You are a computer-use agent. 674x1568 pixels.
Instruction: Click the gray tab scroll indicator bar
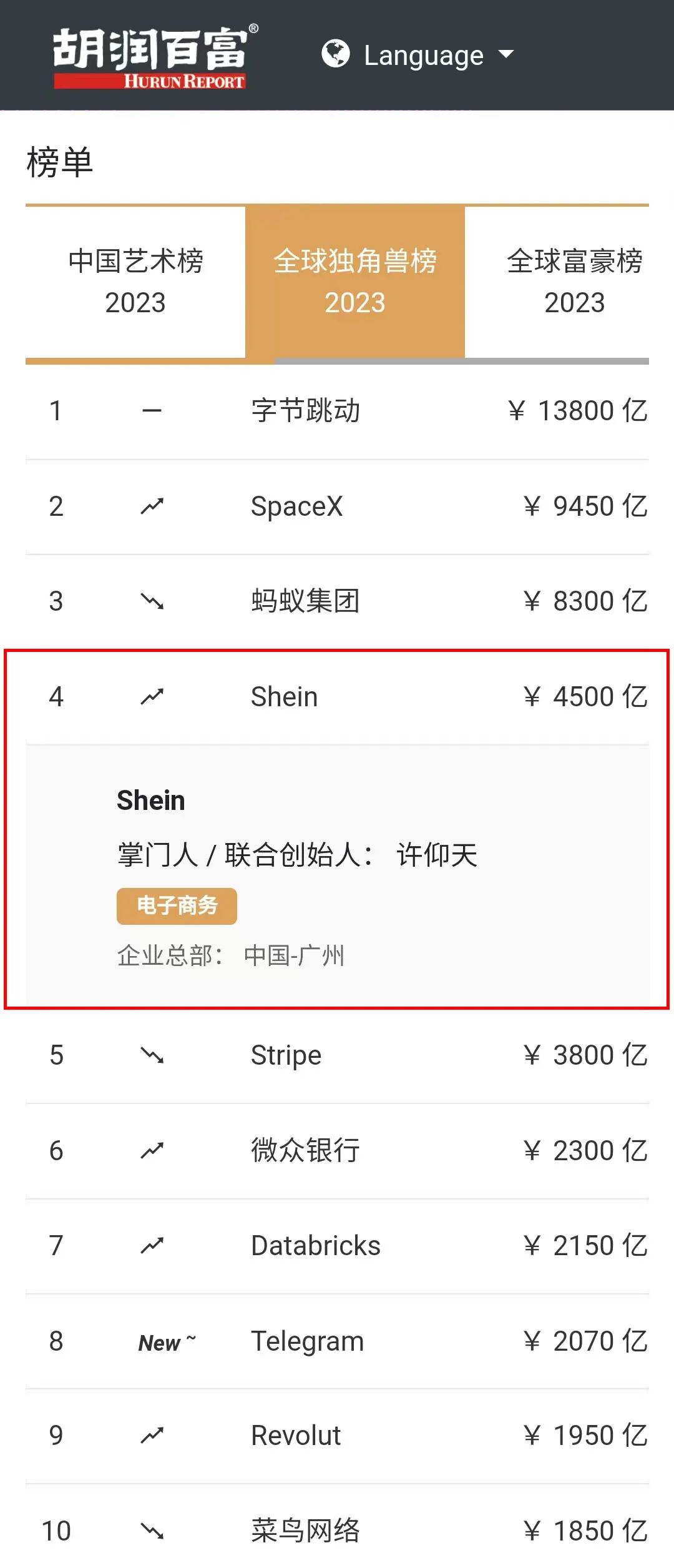coord(462,361)
